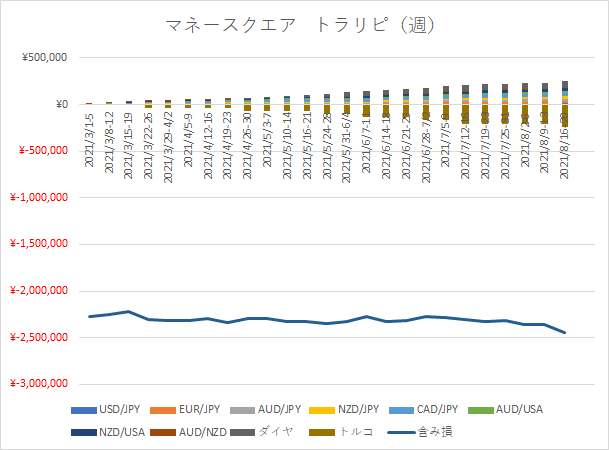Click the 含み損 legend entry

coord(420,432)
